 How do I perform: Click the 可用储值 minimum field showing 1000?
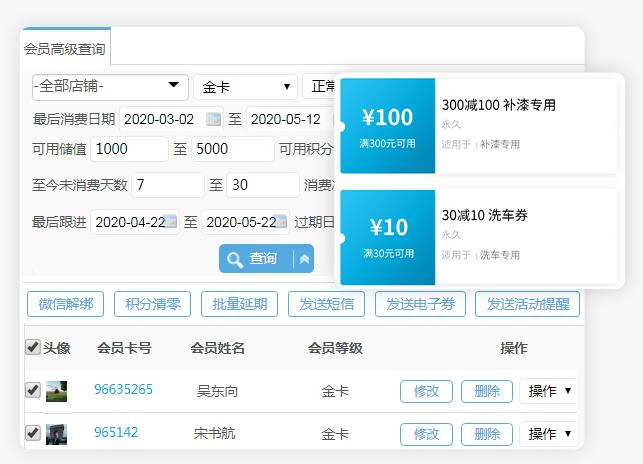[x=129, y=149]
